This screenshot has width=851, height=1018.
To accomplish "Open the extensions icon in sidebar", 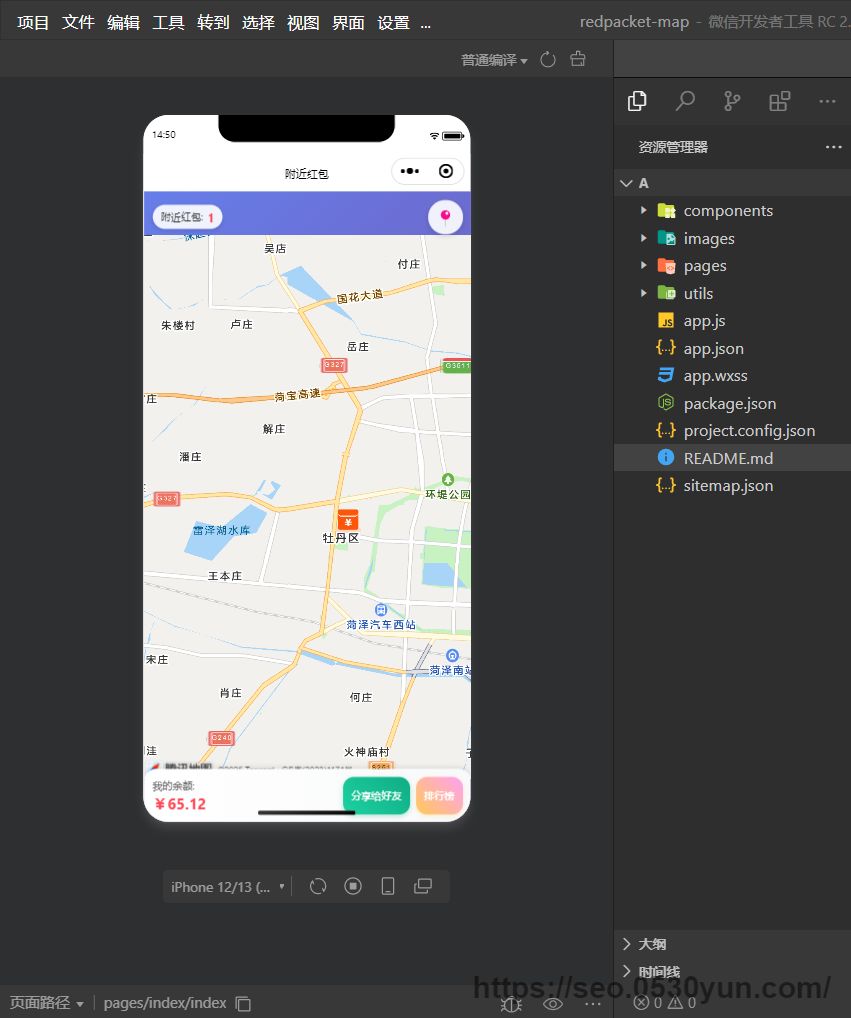I will [779, 101].
